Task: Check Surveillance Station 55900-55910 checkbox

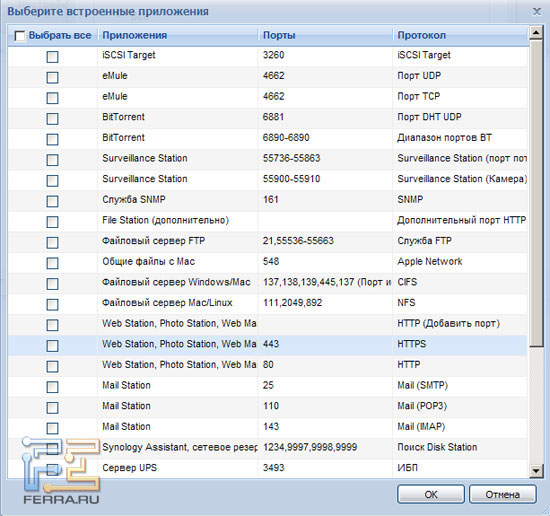Action: coord(52,181)
